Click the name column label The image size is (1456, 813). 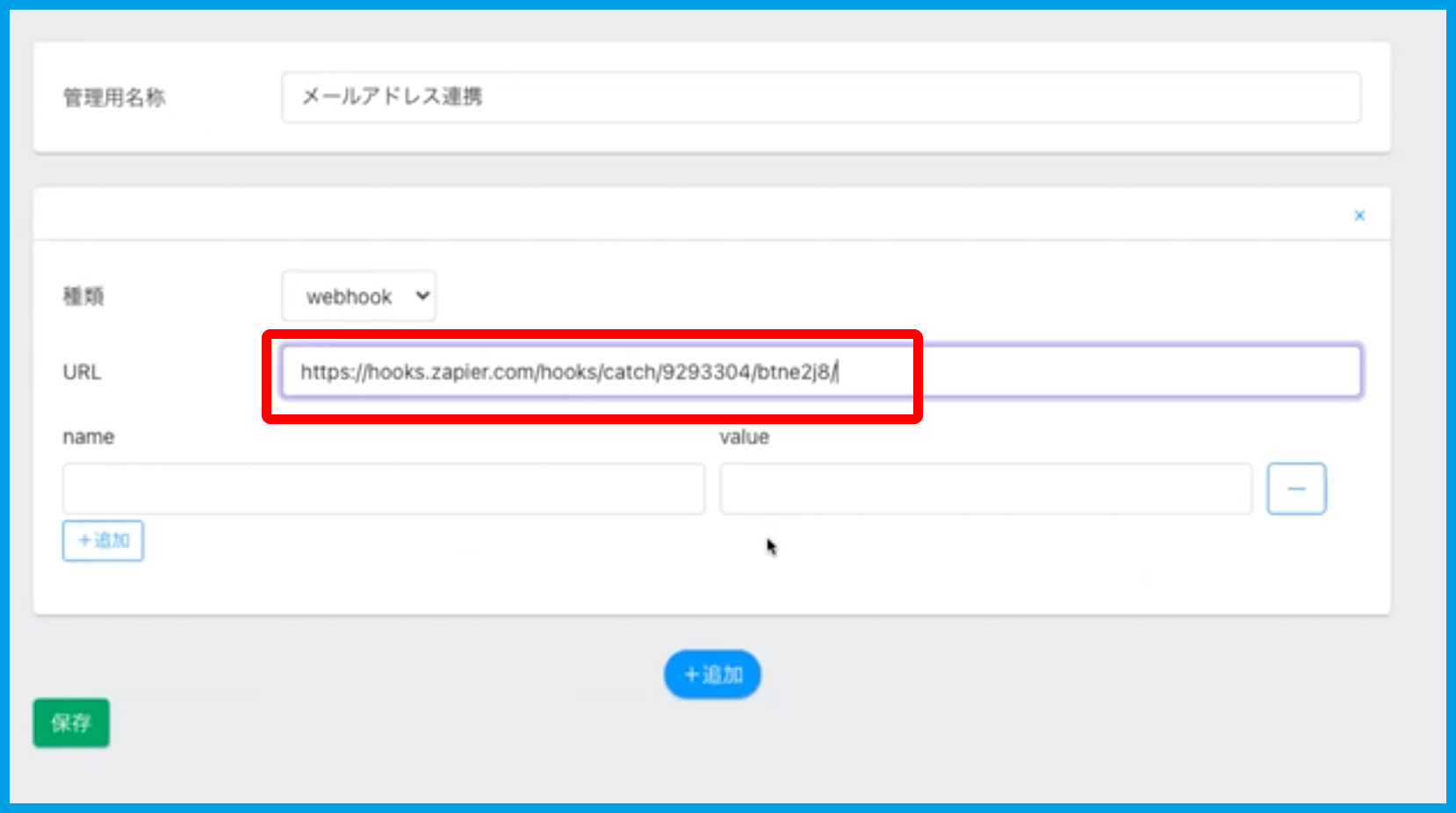point(89,437)
